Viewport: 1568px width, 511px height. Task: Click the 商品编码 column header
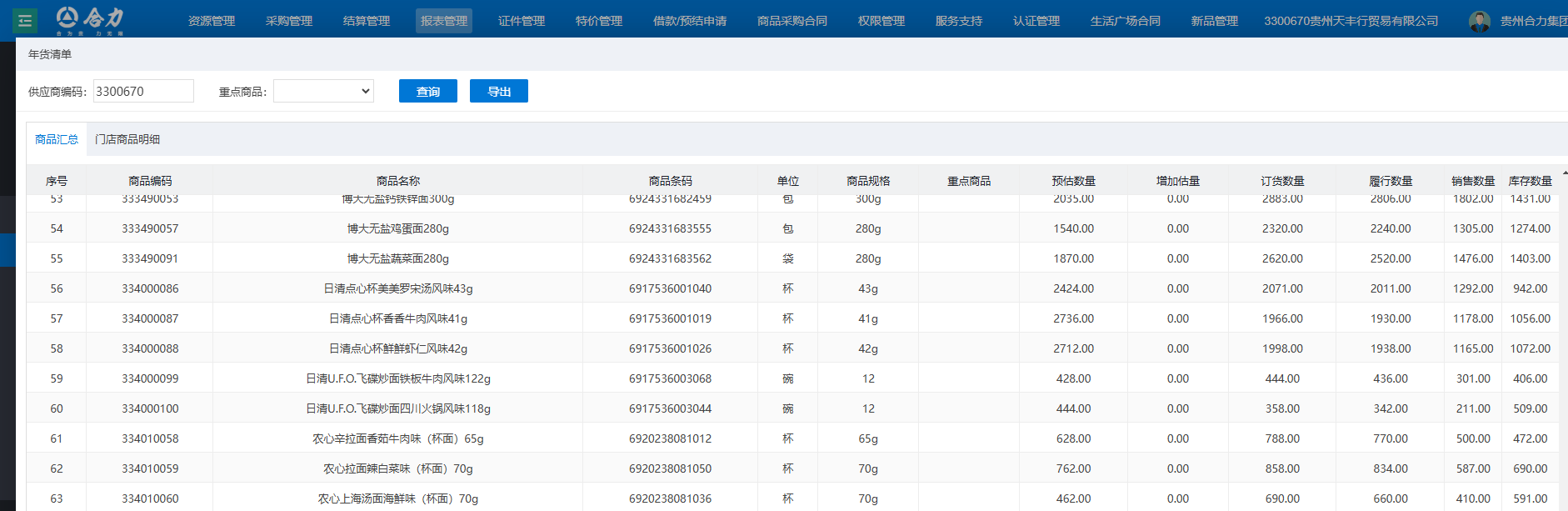click(150, 181)
